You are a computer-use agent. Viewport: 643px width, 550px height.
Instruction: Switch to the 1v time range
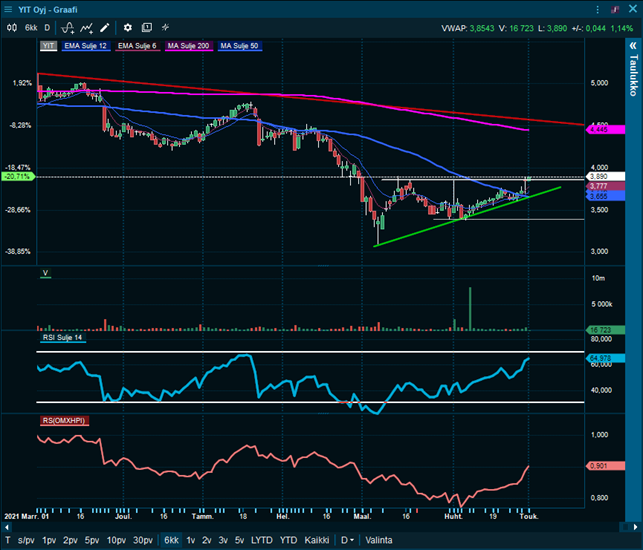190,540
